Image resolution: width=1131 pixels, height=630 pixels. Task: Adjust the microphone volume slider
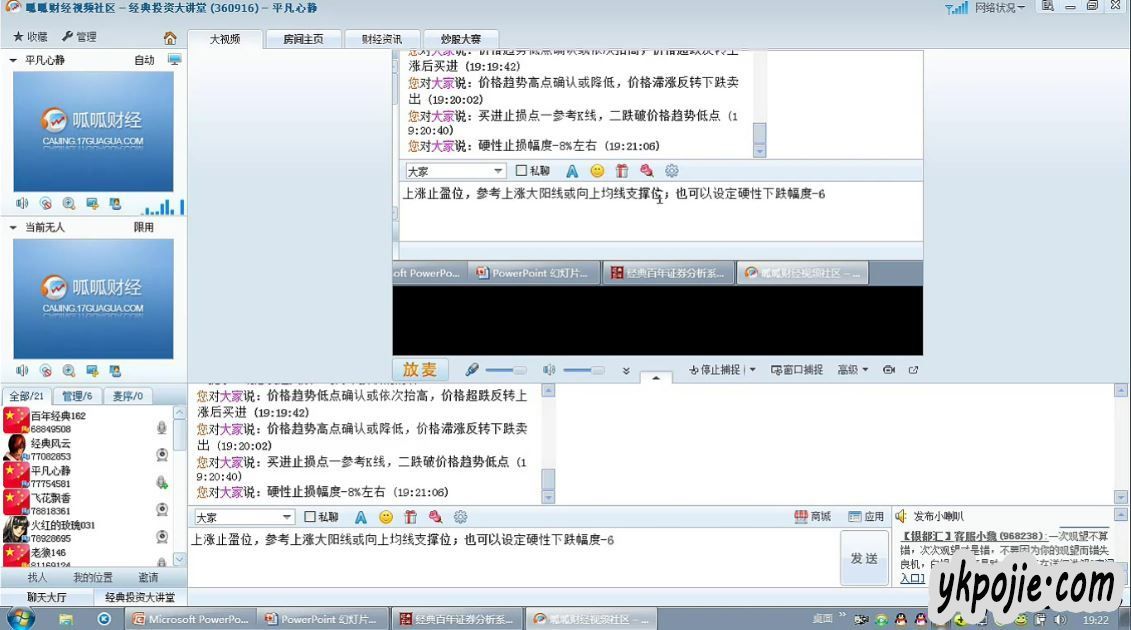click(x=505, y=370)
